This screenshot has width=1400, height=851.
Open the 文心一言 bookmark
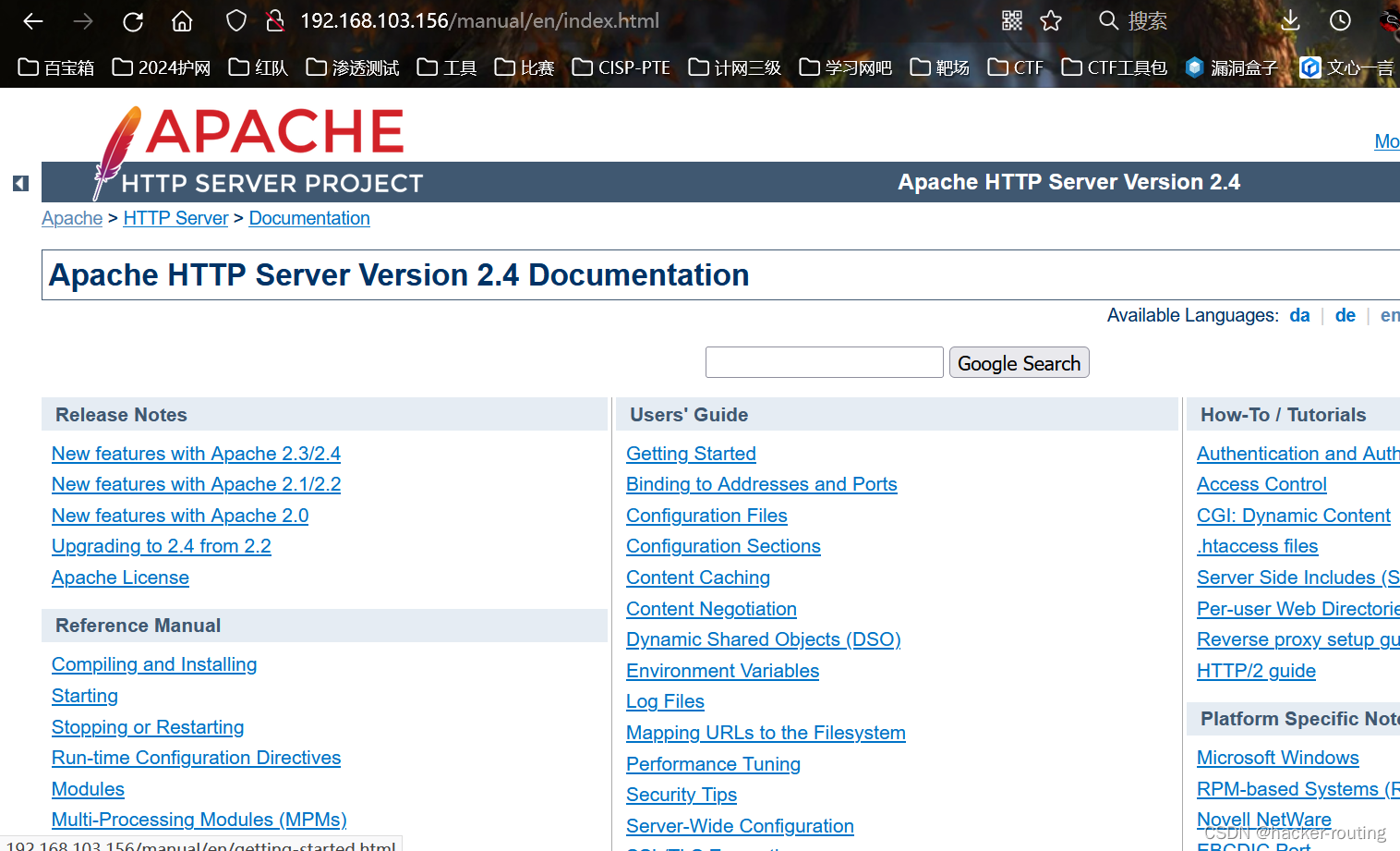pos(1348,67)
